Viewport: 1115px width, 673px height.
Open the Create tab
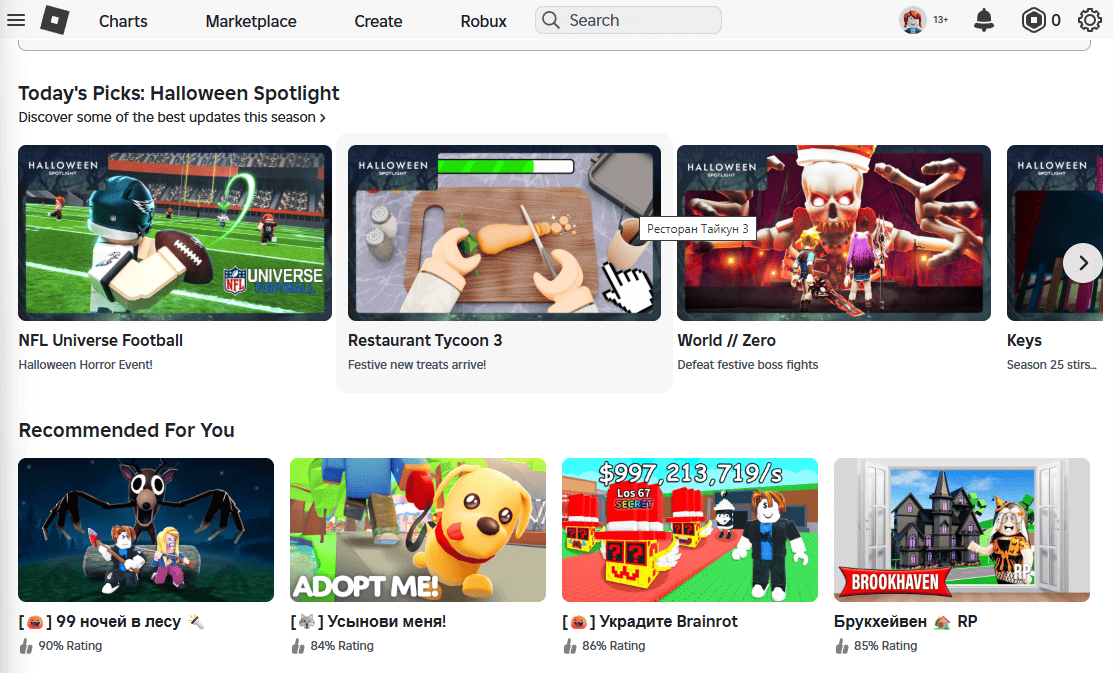coord(378,21)
